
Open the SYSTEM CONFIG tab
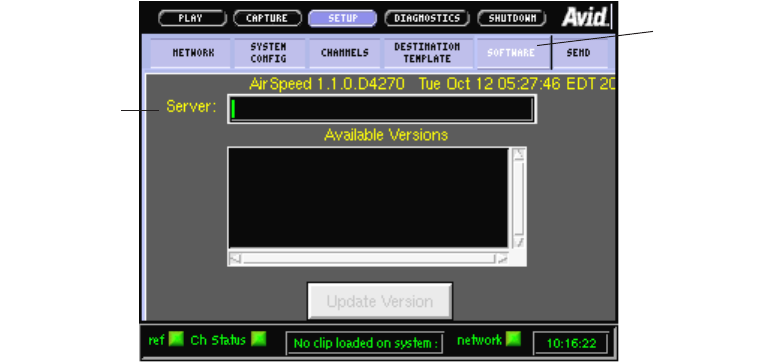(268, 53)
